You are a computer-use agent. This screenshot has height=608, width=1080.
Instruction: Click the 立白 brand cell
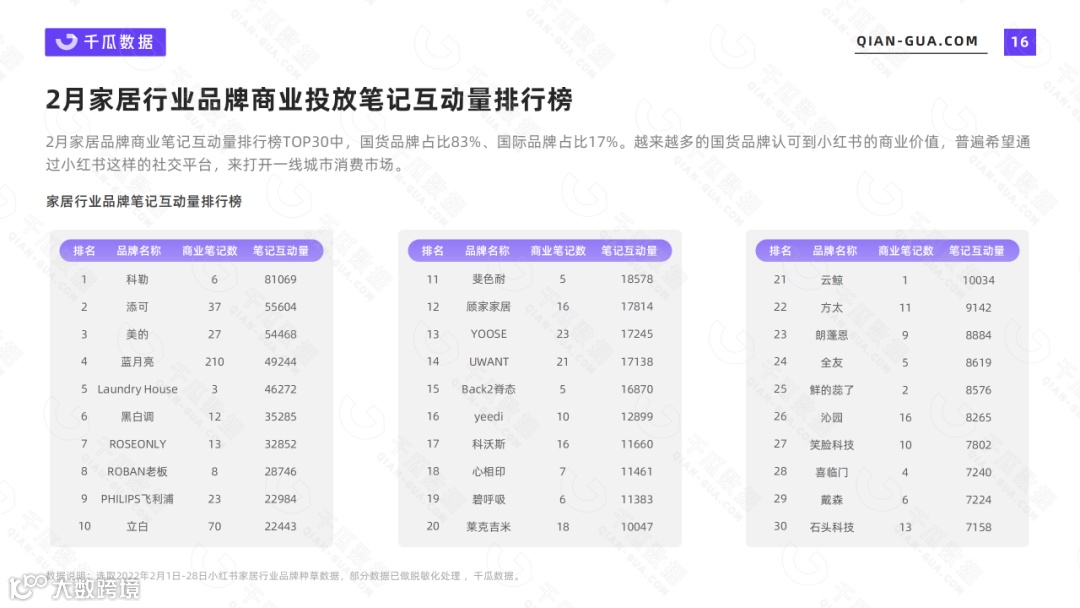(x=137, y=526)
